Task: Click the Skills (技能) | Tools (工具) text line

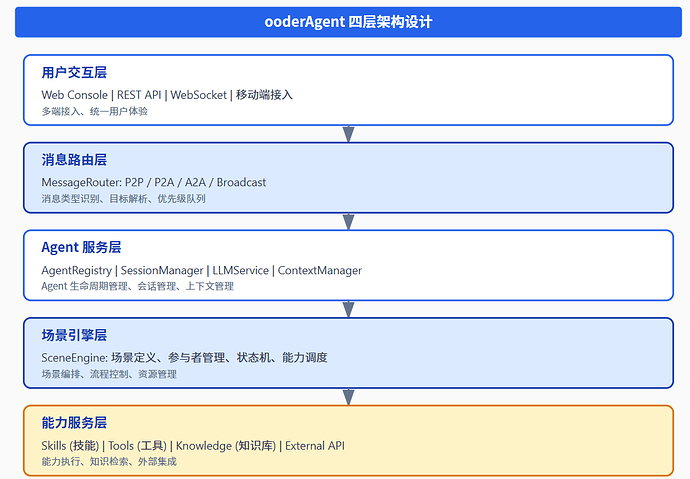Action: [193, 446]
